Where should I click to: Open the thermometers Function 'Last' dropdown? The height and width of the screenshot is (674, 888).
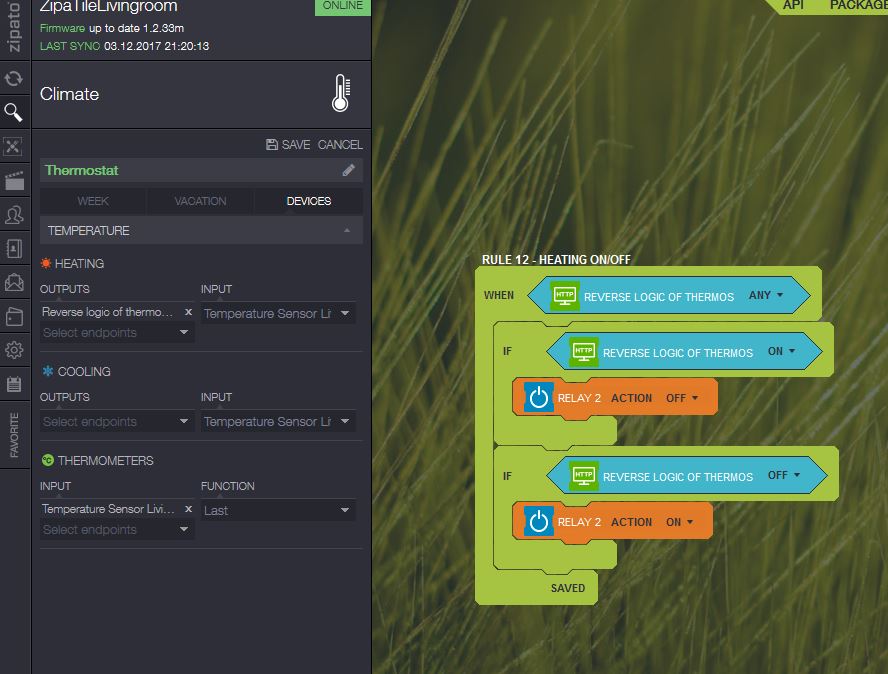pos(277,510)
